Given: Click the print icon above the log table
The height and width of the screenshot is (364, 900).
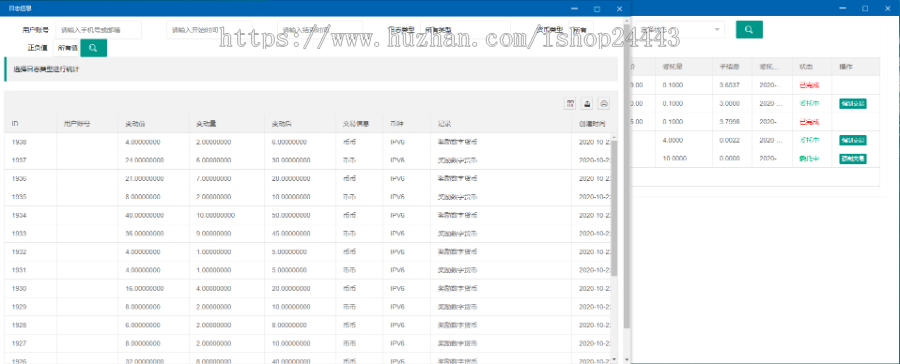Looking at the screenshot, I should 604,103.
